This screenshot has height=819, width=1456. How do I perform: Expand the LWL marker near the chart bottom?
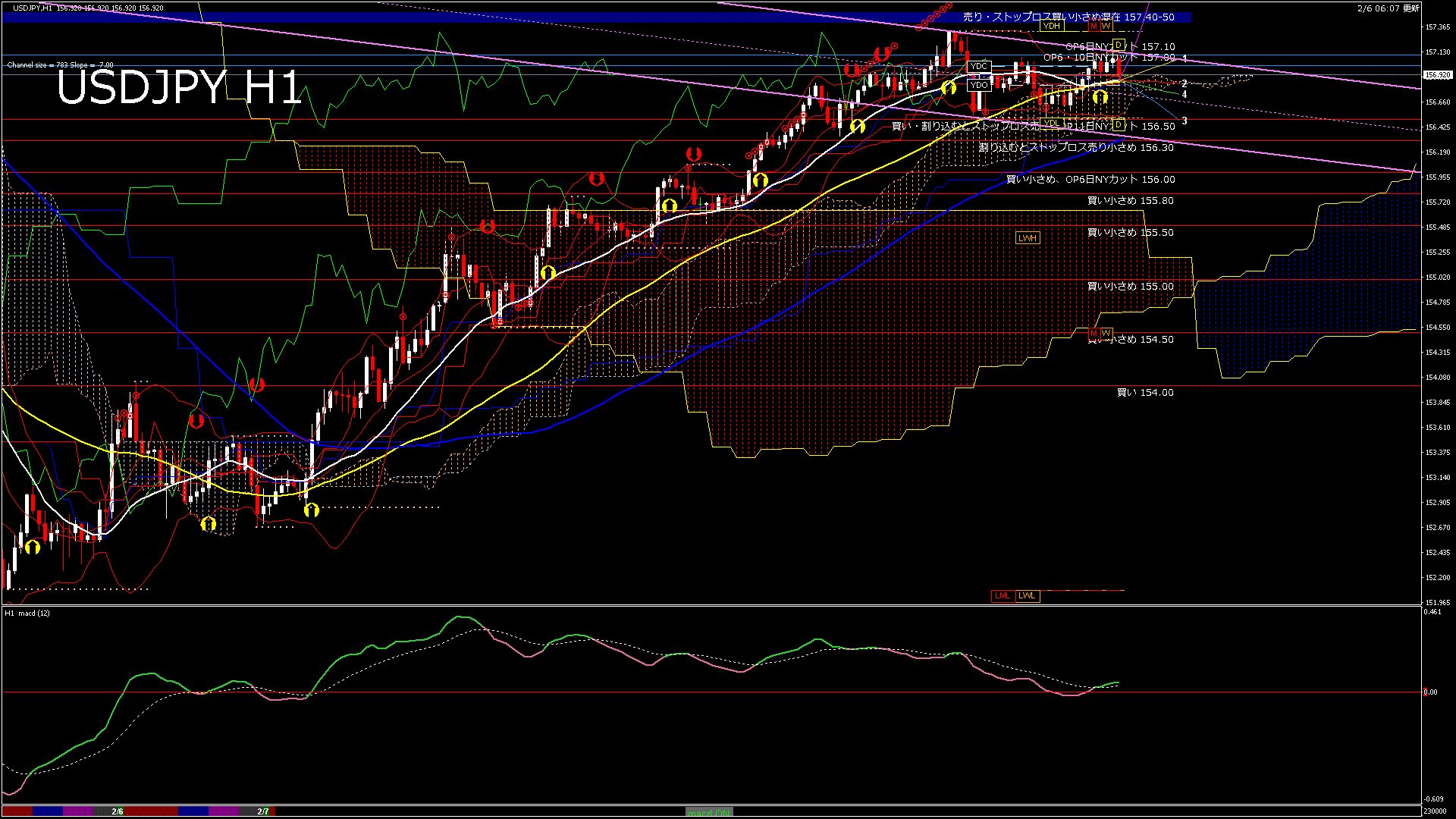tap(1028, 596)
